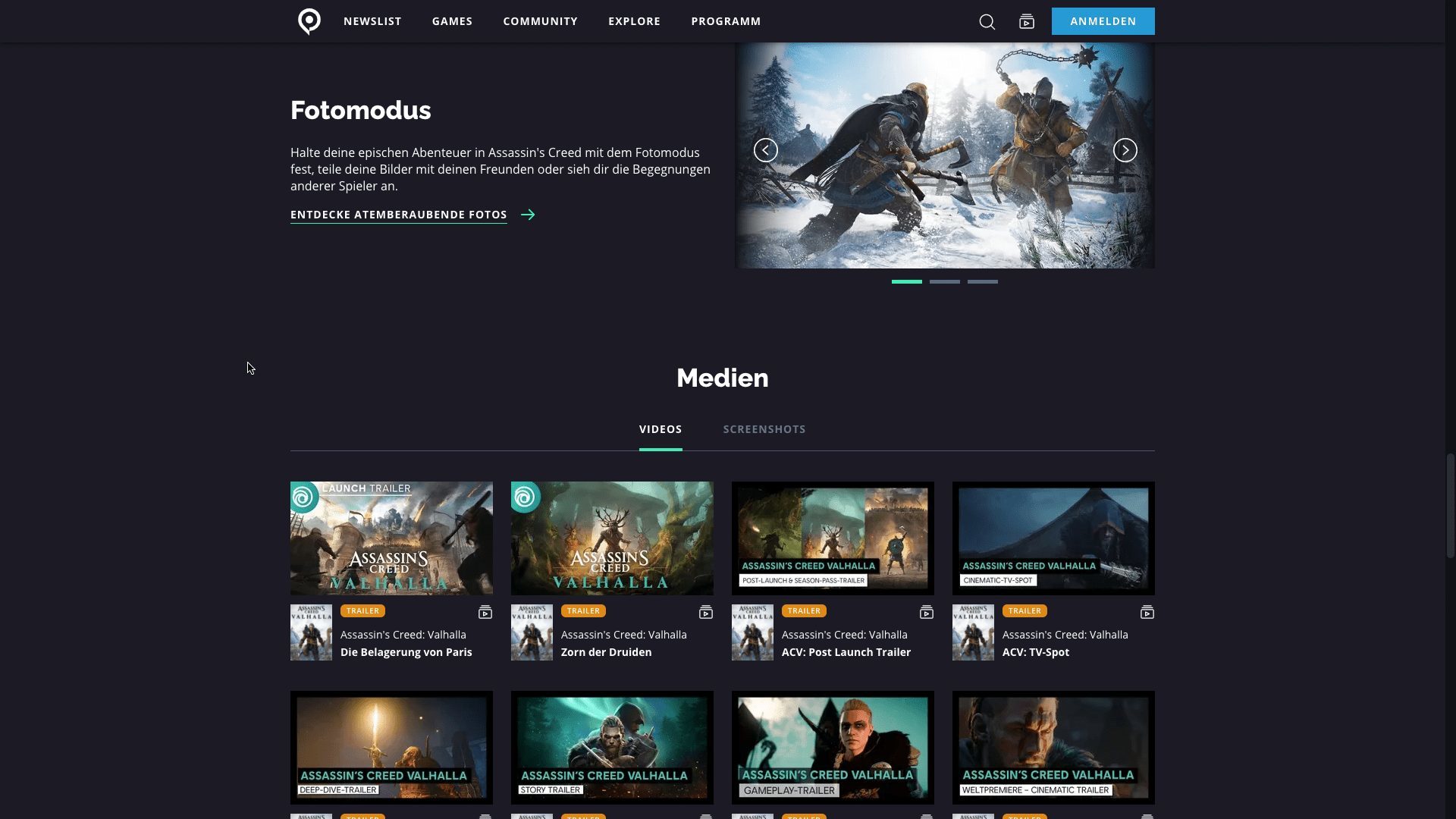Select the third carousel indicator bar

pyautogui.click(x=982, y=281)
